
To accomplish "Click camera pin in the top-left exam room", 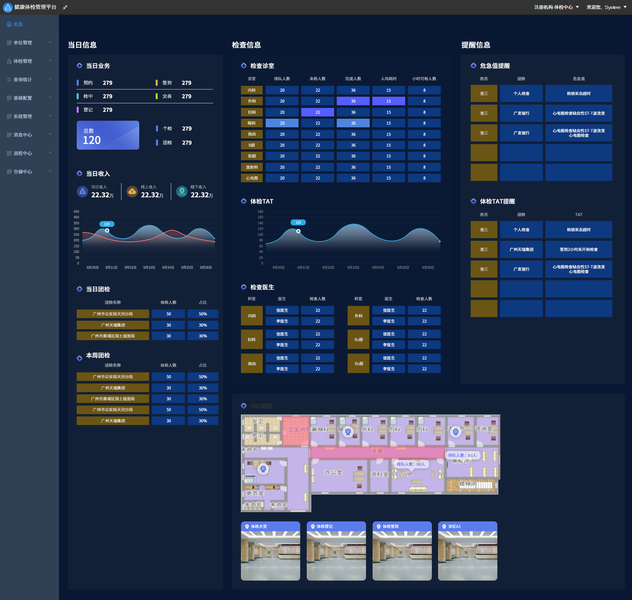I will (348, 432).
